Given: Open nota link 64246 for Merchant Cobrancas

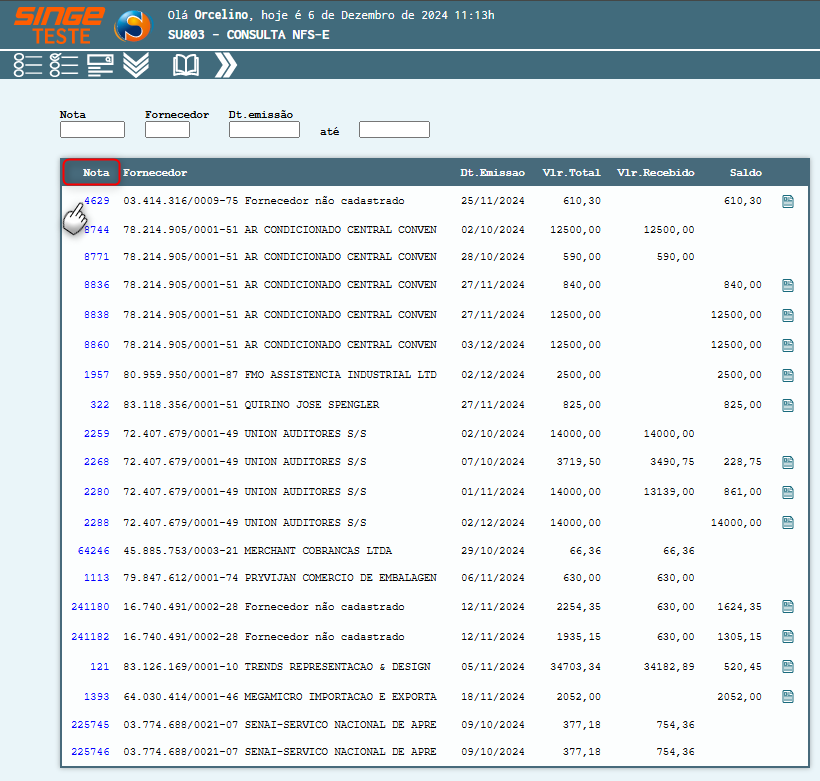Looking at the screenshot, I should [93, 551].
